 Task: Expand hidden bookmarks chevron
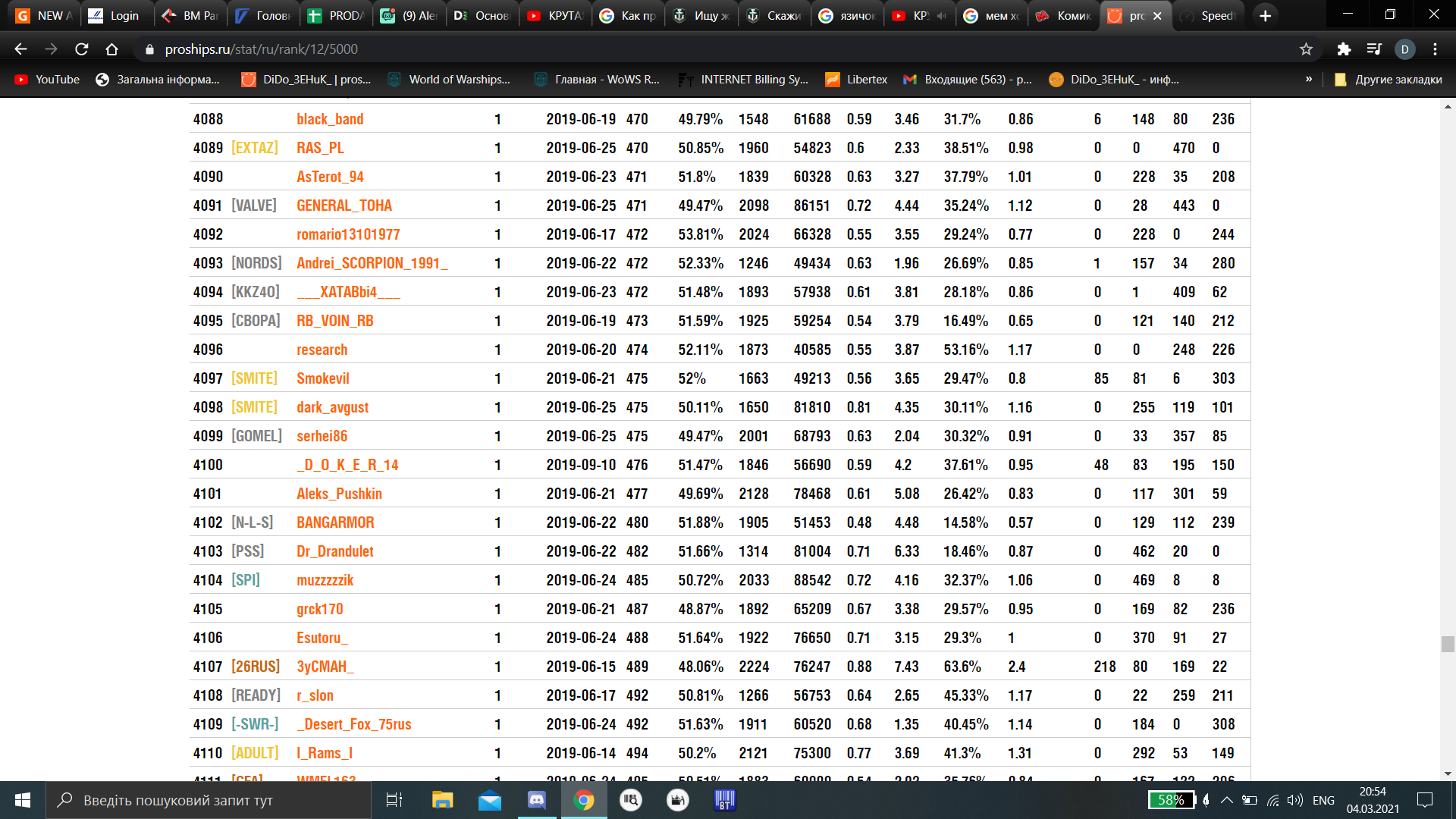[1309, 79]
